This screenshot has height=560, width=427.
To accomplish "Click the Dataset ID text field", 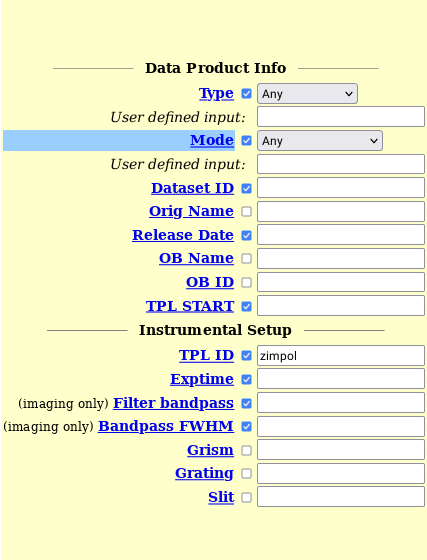I will click(x=341, y=188).
